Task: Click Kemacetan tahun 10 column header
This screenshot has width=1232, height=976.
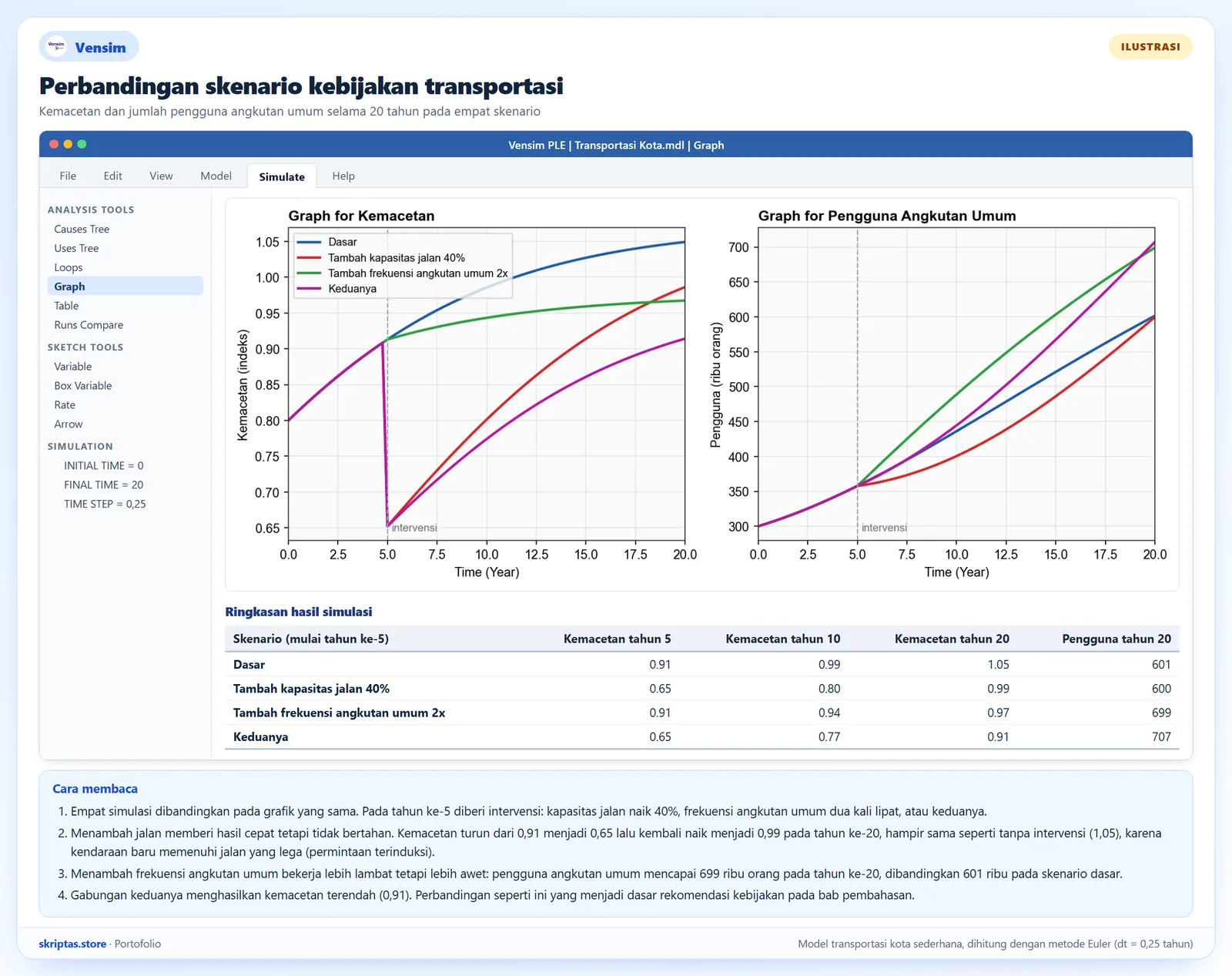Action: [782, 639]
